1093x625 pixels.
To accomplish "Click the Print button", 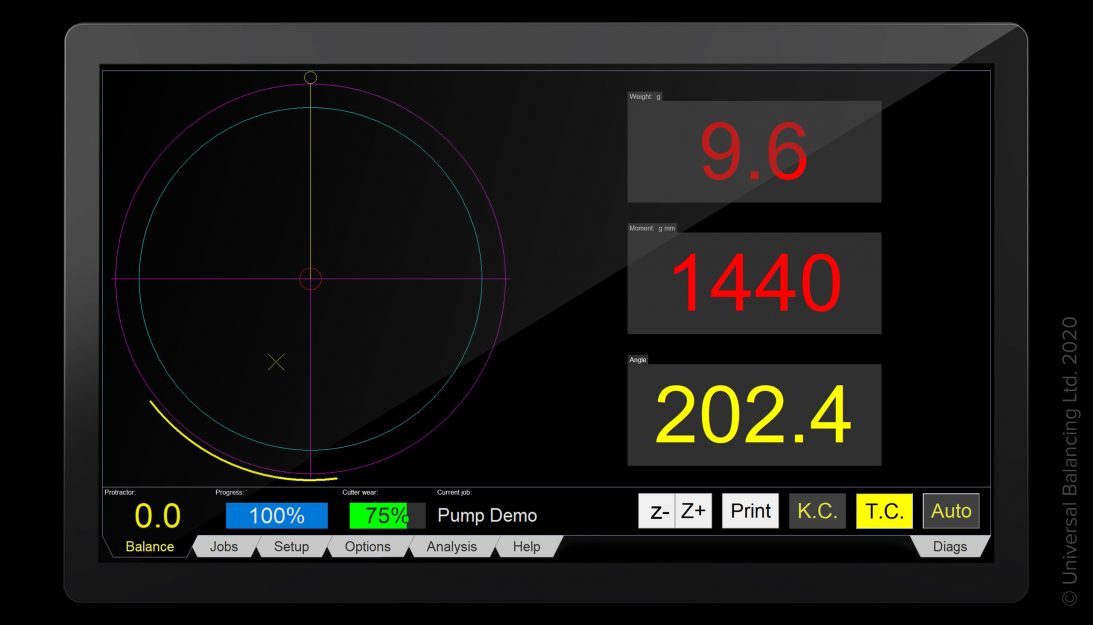I will [x=750, y=511].
